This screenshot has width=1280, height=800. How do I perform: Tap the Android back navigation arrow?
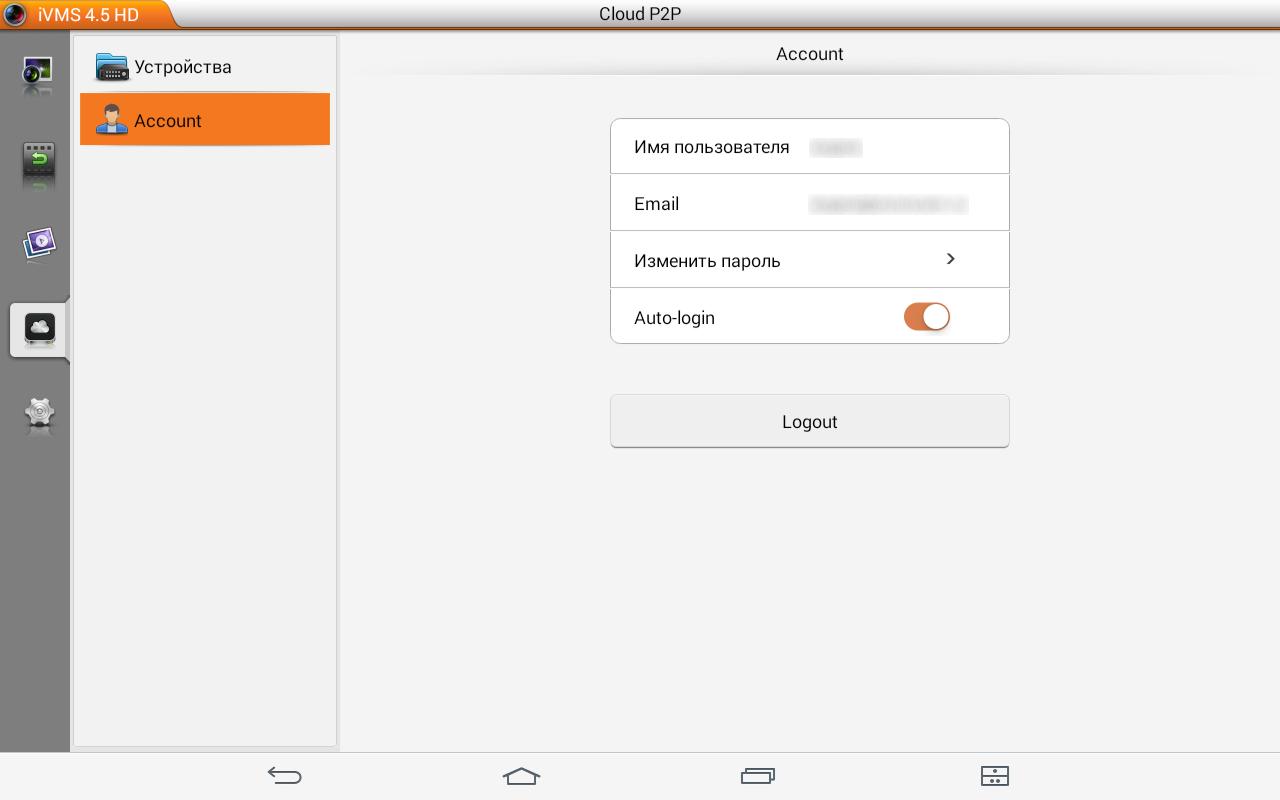[285, 776]
